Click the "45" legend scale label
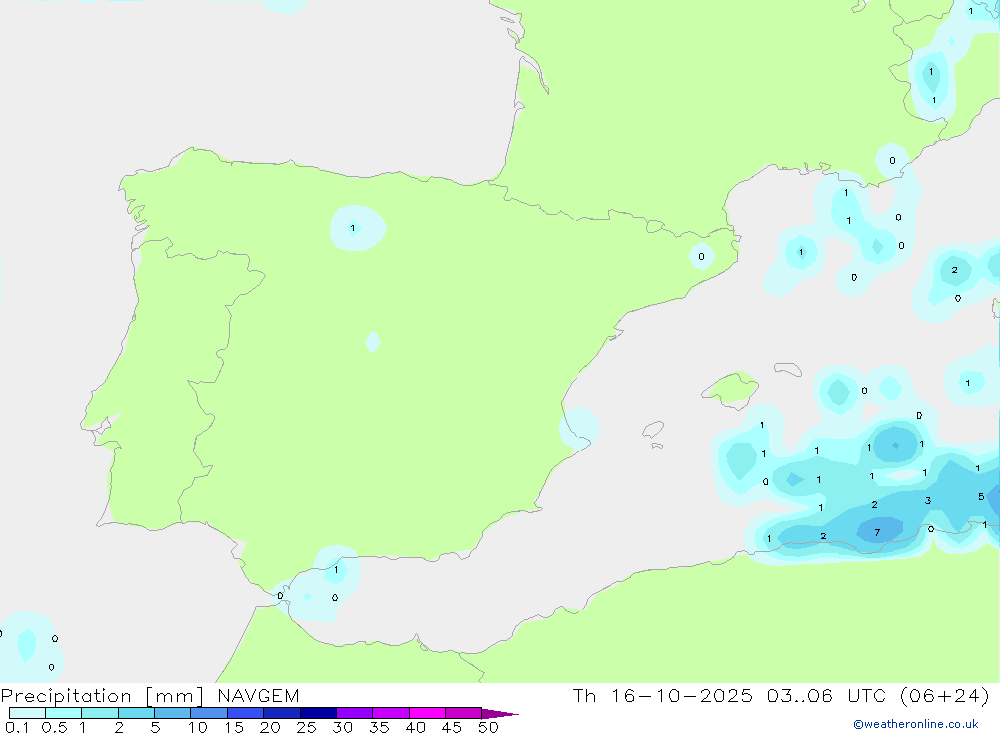1000x733 pixels. pos(452,727)
